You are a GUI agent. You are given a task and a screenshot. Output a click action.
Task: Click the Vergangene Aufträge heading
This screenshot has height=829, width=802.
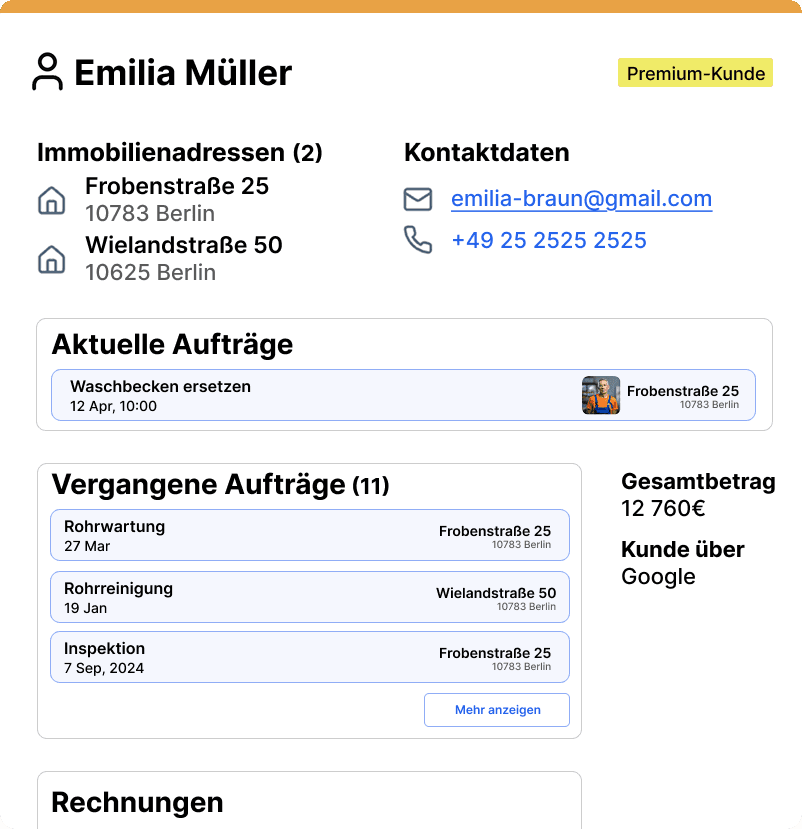[220, 485]
